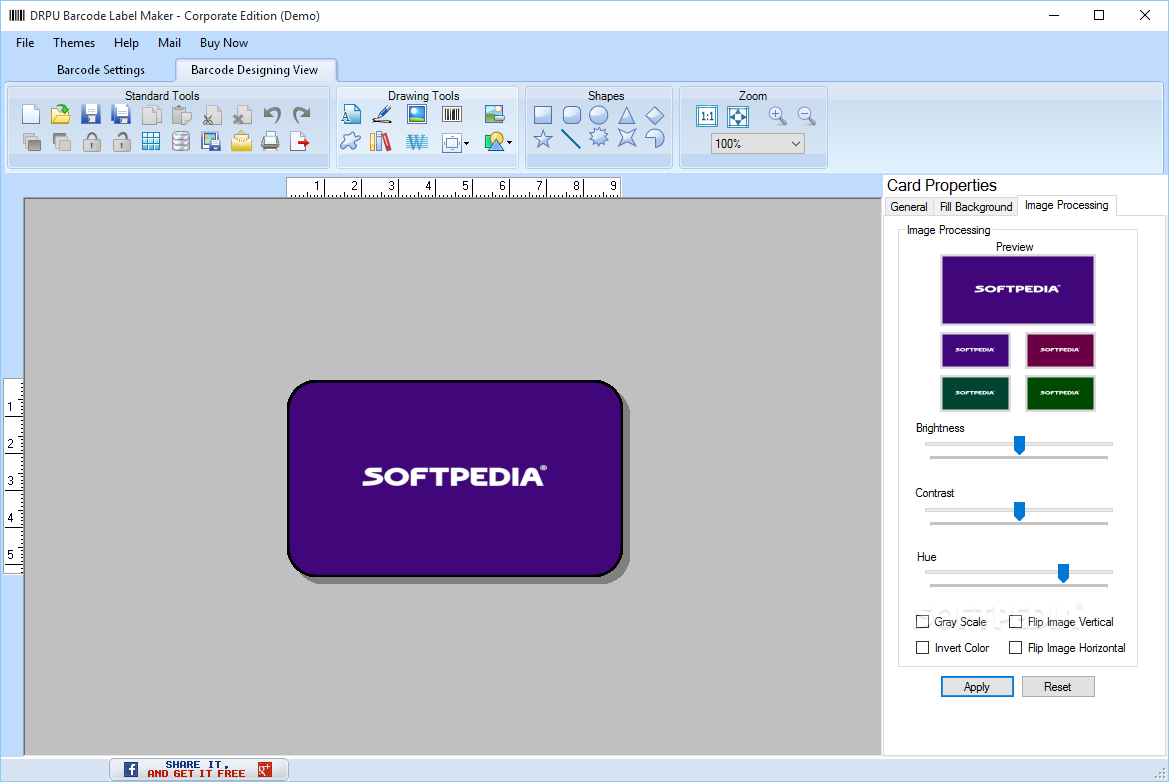Viewport: 1169px width, 782px height.
Task: Open the database batch processing icon
Action: coord(180,142)
